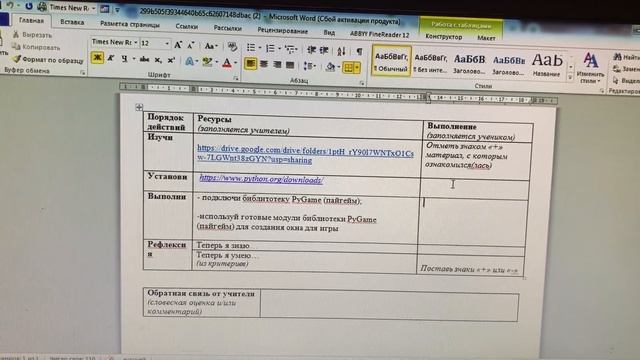Viewport: 640px width, 360px height.
Task: Apply the Обычный style
Action: point(391,62)
